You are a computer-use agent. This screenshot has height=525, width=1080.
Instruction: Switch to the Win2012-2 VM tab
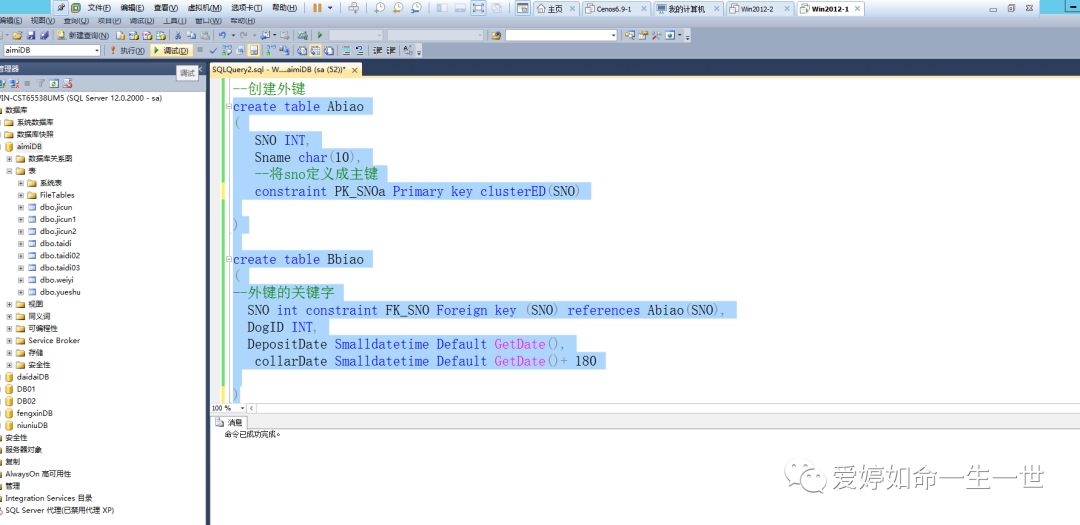758,8
